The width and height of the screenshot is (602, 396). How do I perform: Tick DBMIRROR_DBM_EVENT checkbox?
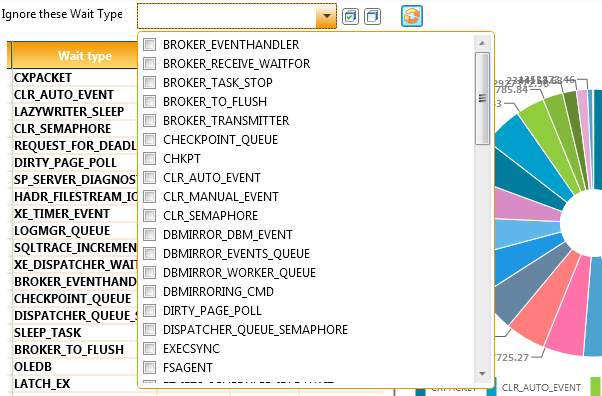(x=149, y=235)
